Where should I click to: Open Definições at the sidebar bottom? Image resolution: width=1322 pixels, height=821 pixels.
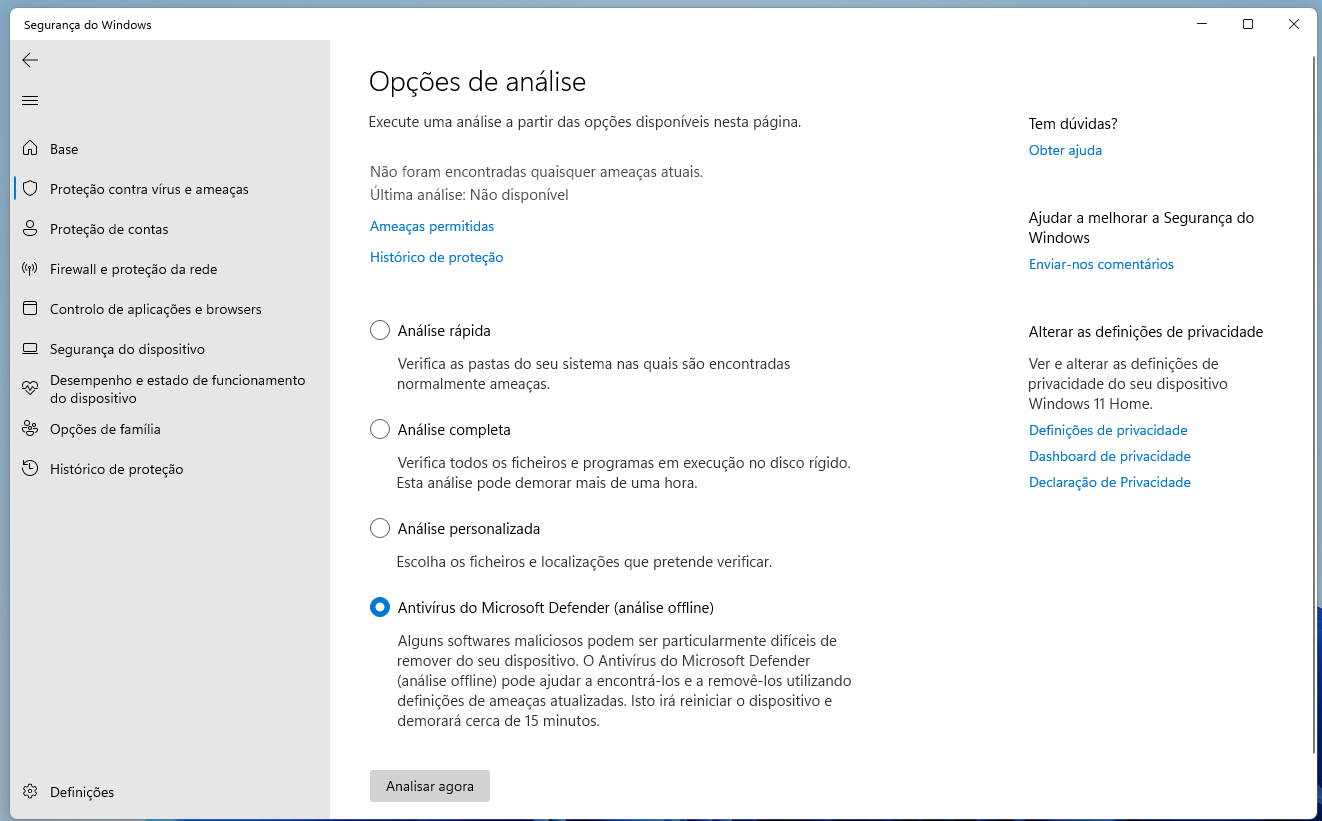tap(171, 792)
